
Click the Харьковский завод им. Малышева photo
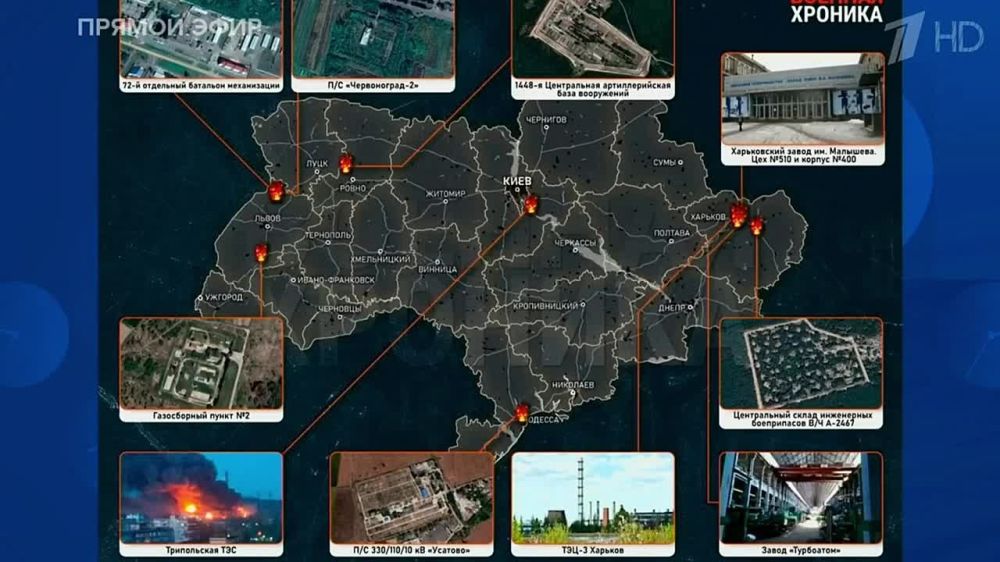point(802,97)
